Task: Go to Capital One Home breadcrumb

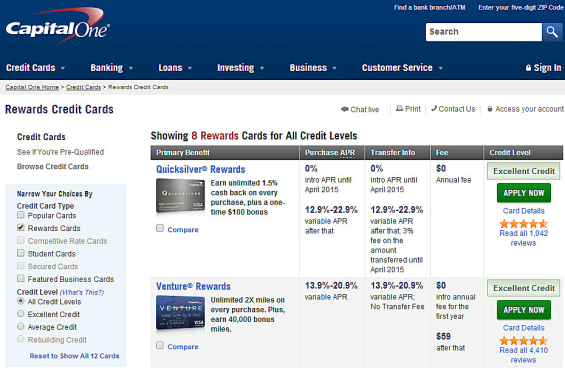Action: coord(32,87)
